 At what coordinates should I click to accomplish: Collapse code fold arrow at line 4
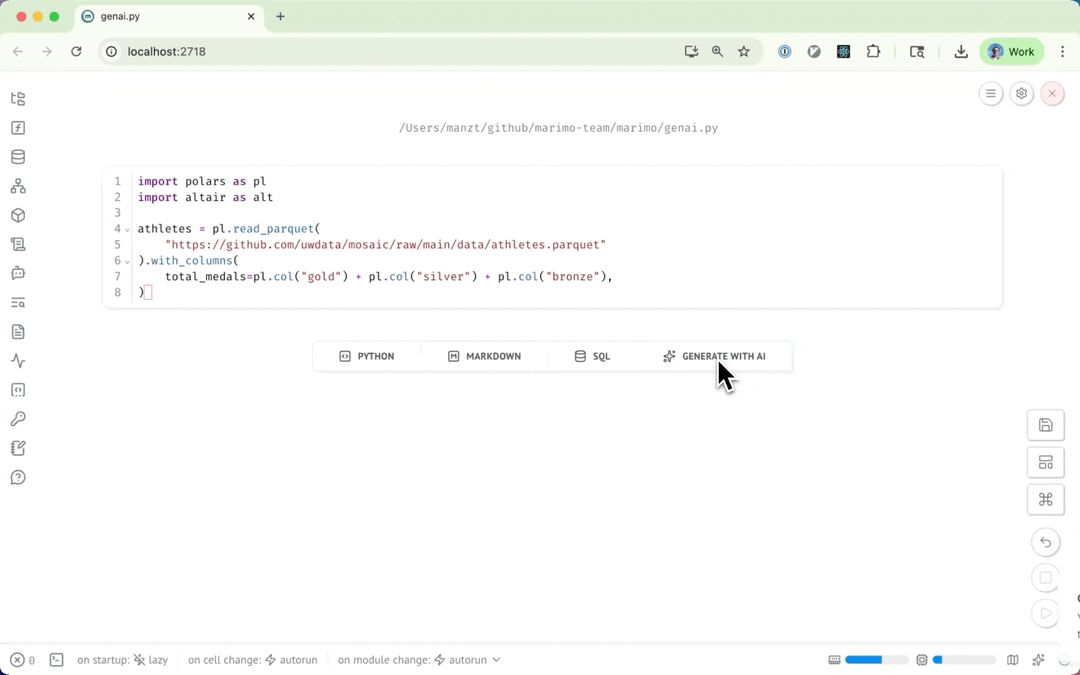127,230
